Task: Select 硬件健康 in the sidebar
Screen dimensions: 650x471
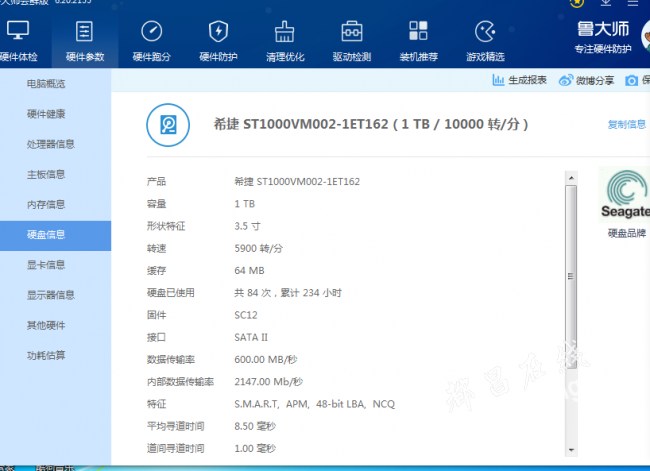Action: pos(56,114)
